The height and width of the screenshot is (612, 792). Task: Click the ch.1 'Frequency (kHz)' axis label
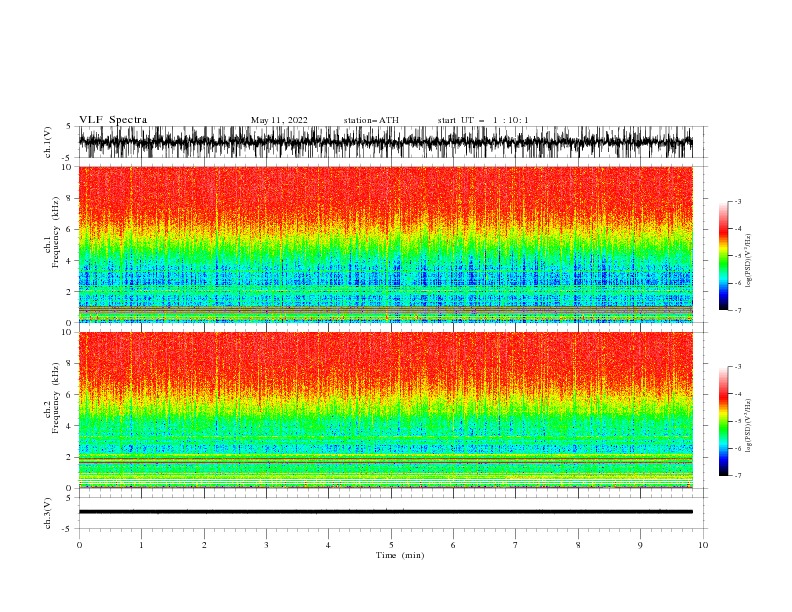click(x=55, y=231)
